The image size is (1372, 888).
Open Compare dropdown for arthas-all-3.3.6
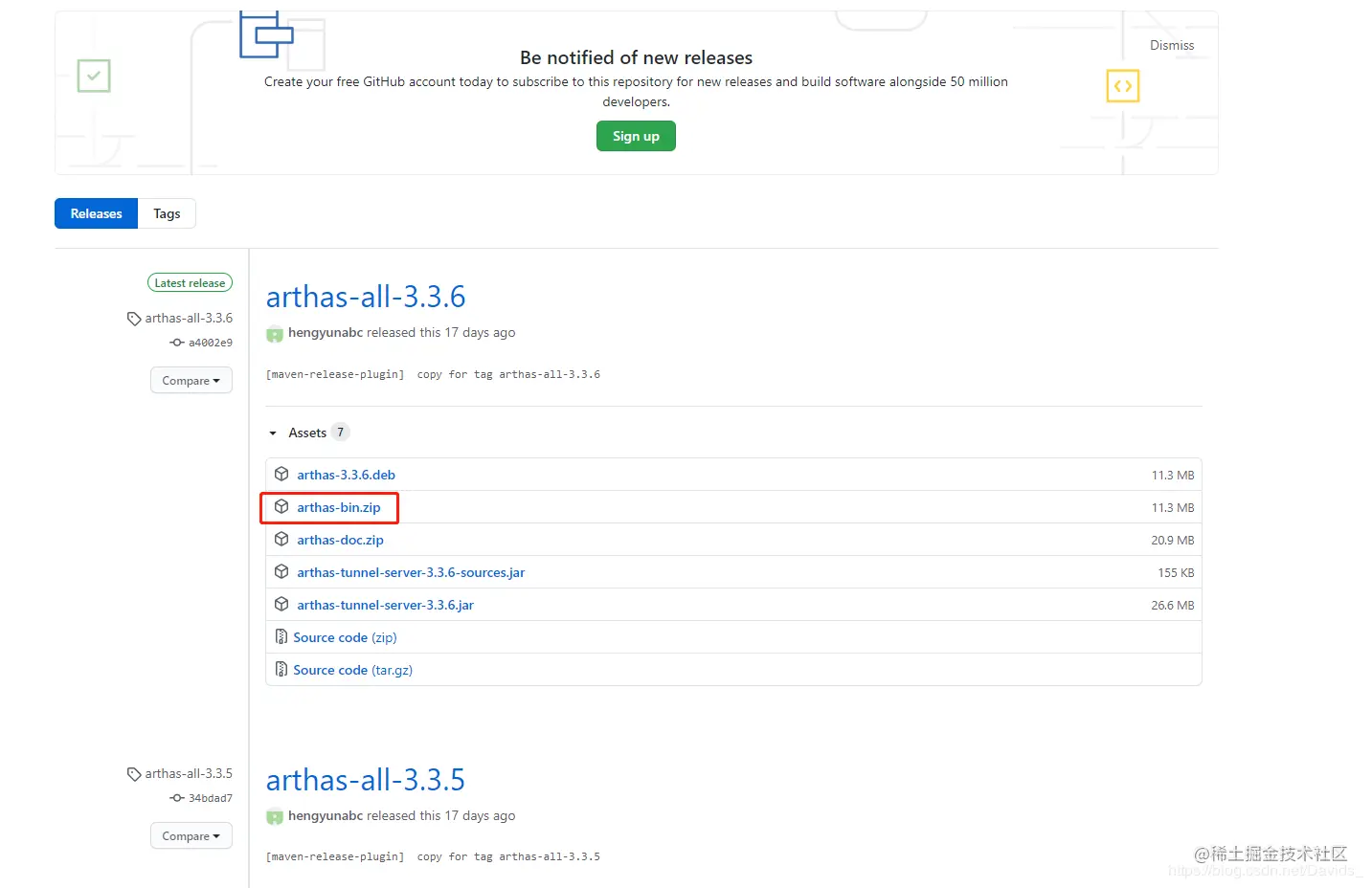(191, 380)
